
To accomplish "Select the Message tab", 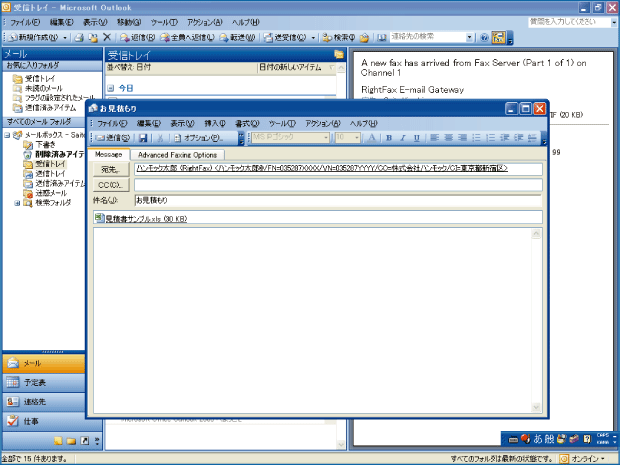I will pyautogui.click(x=108, y=154).
